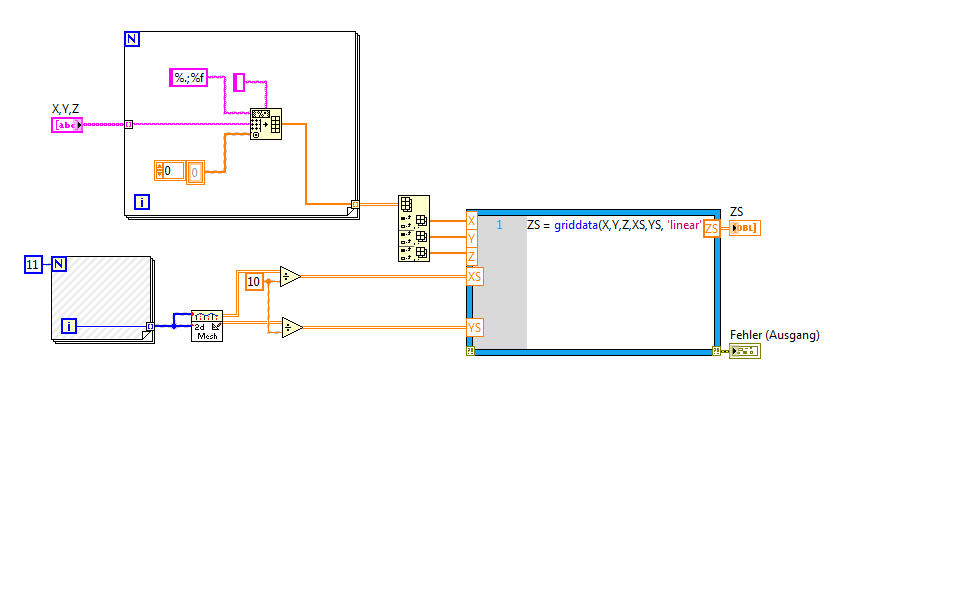Select the blue 11 loop count constant

33,264
